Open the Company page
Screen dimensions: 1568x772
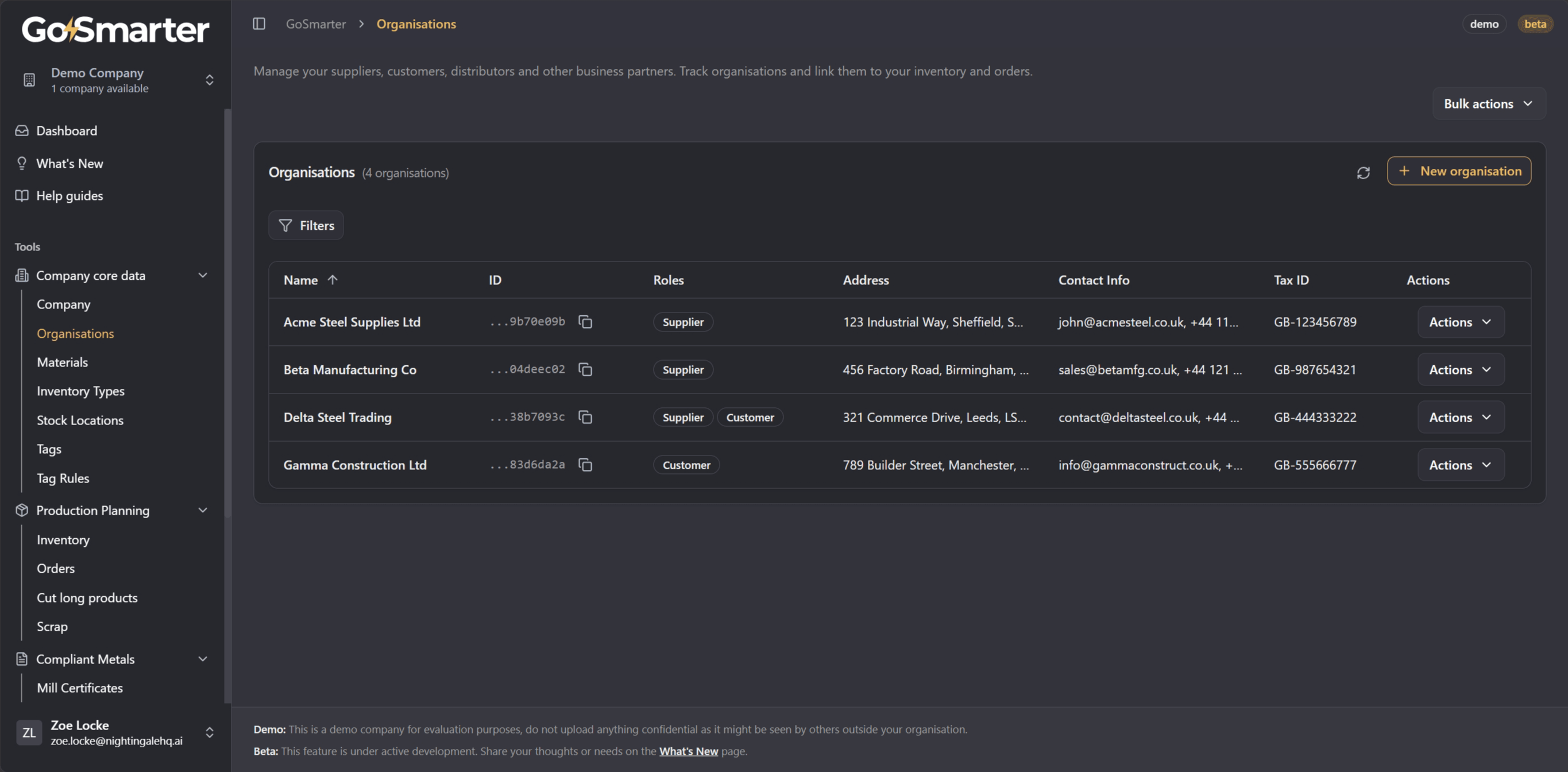tap(63, 304)
